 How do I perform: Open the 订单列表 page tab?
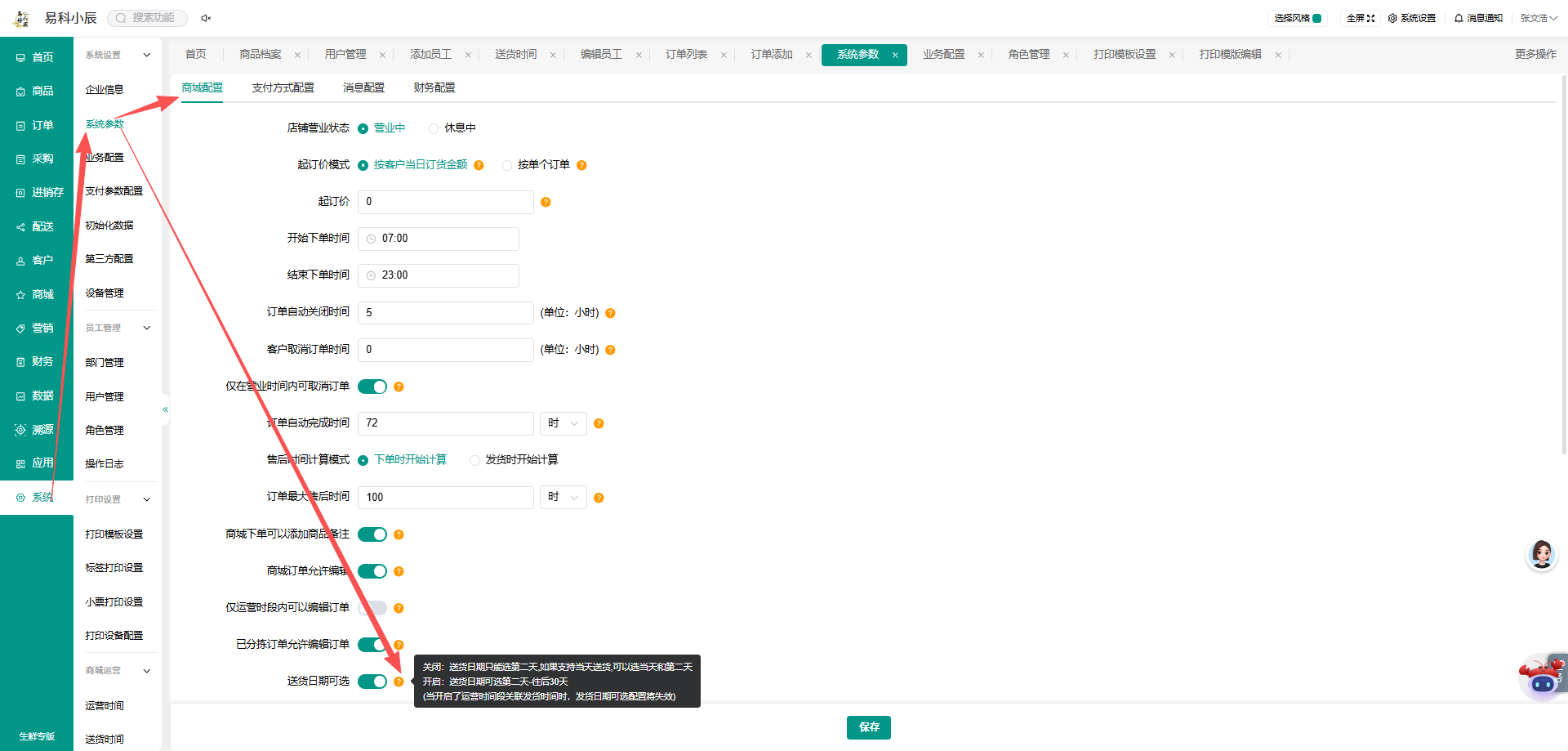pyautogui.click(x=686, y=55)
